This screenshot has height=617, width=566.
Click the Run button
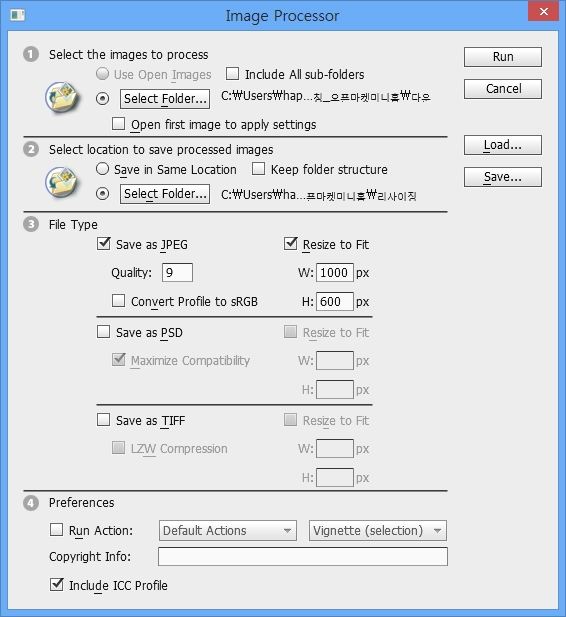(503, 57)
